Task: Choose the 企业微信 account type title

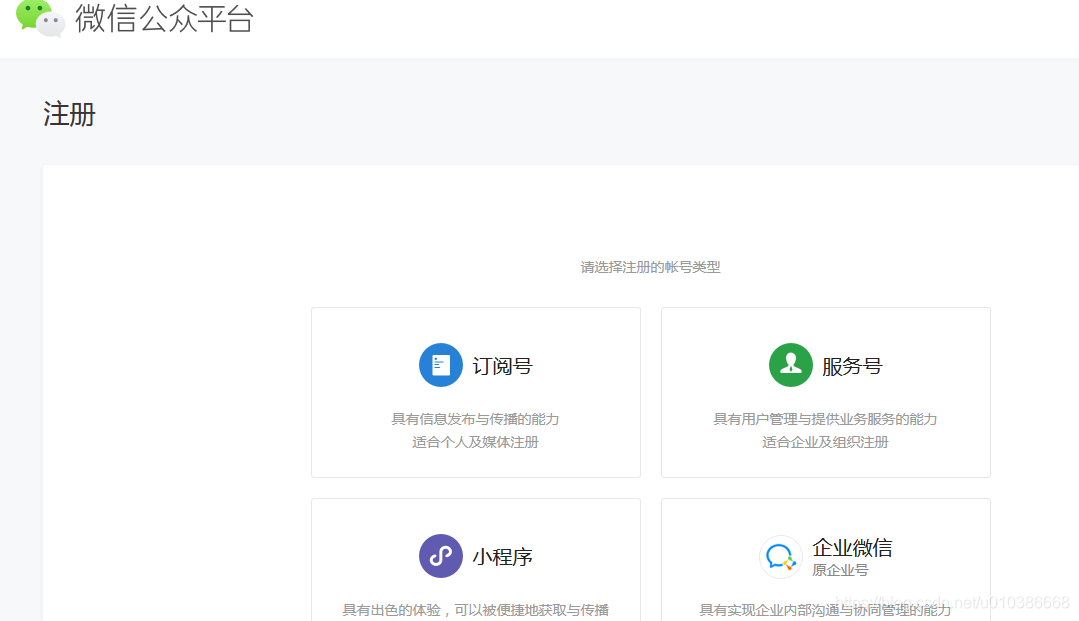Action: [852, 547]
